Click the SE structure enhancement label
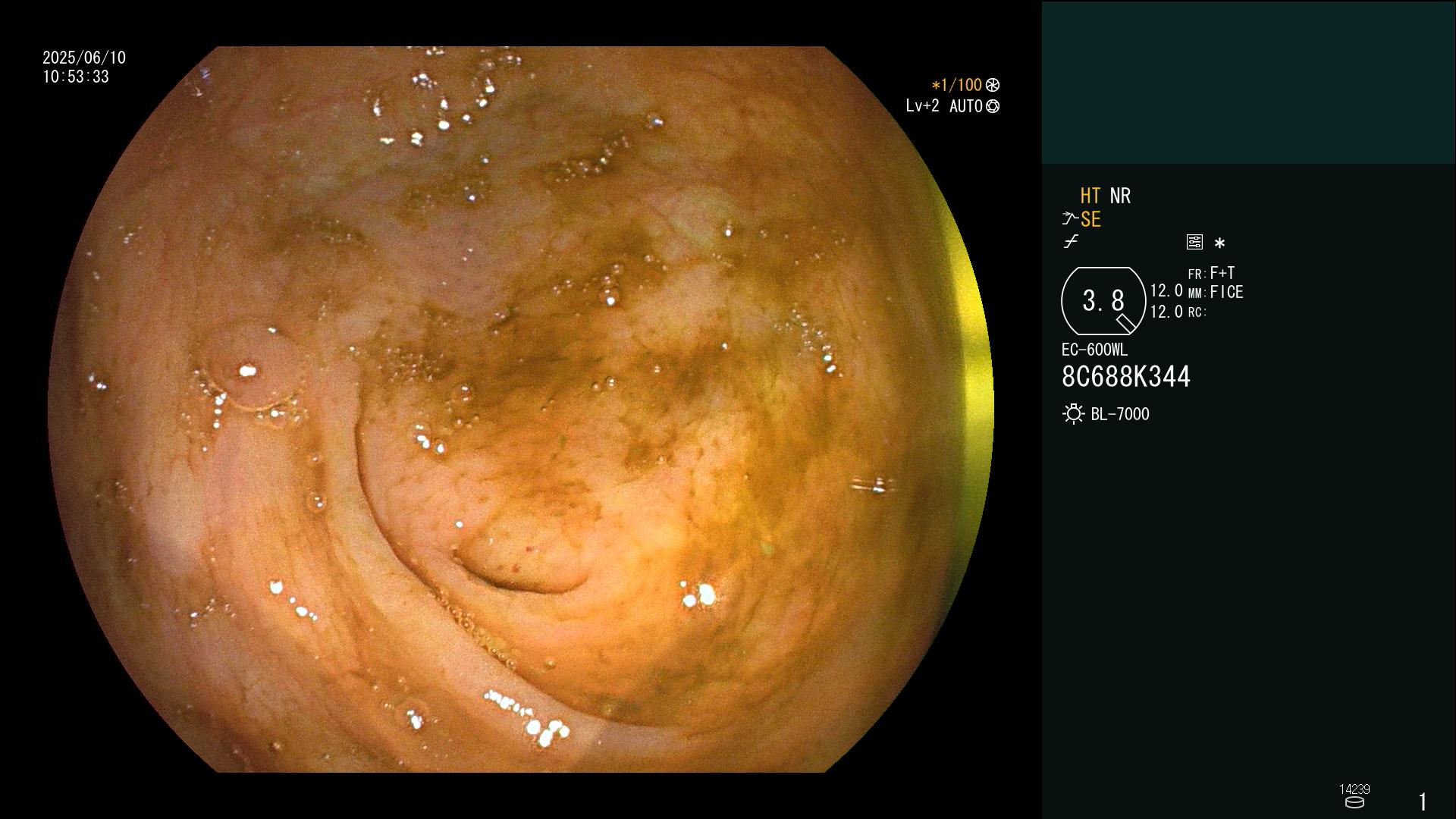The width and height of the screenshot is (1456, 819). click(x=1090, y=220)
